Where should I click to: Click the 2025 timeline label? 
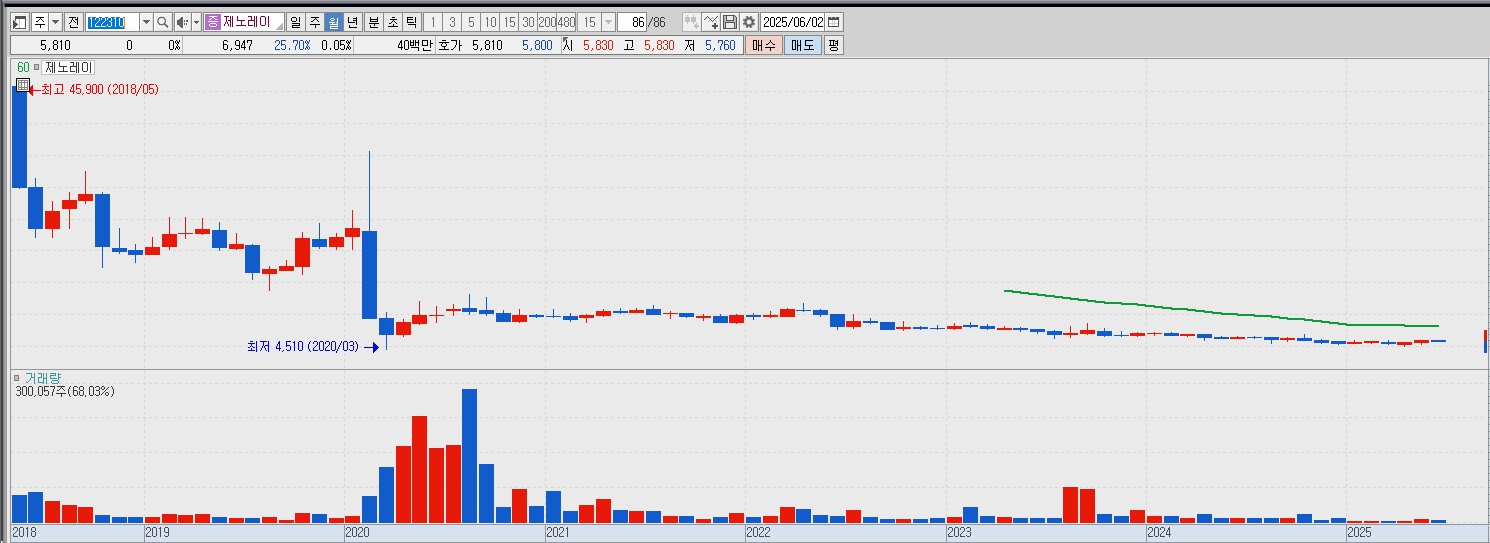(x=1358, y=533)
